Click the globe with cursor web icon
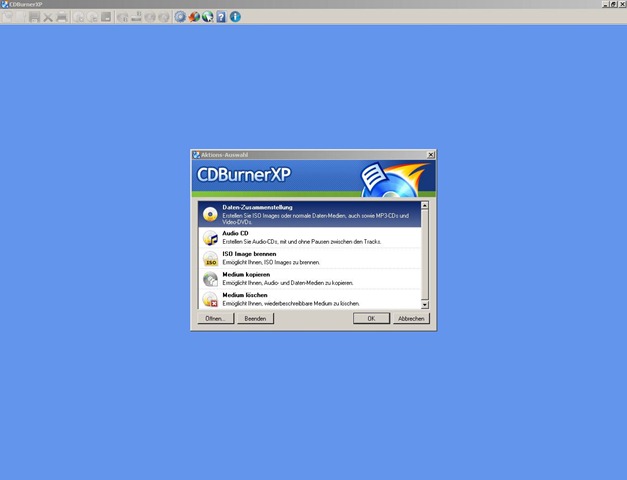 coord(208,17)
